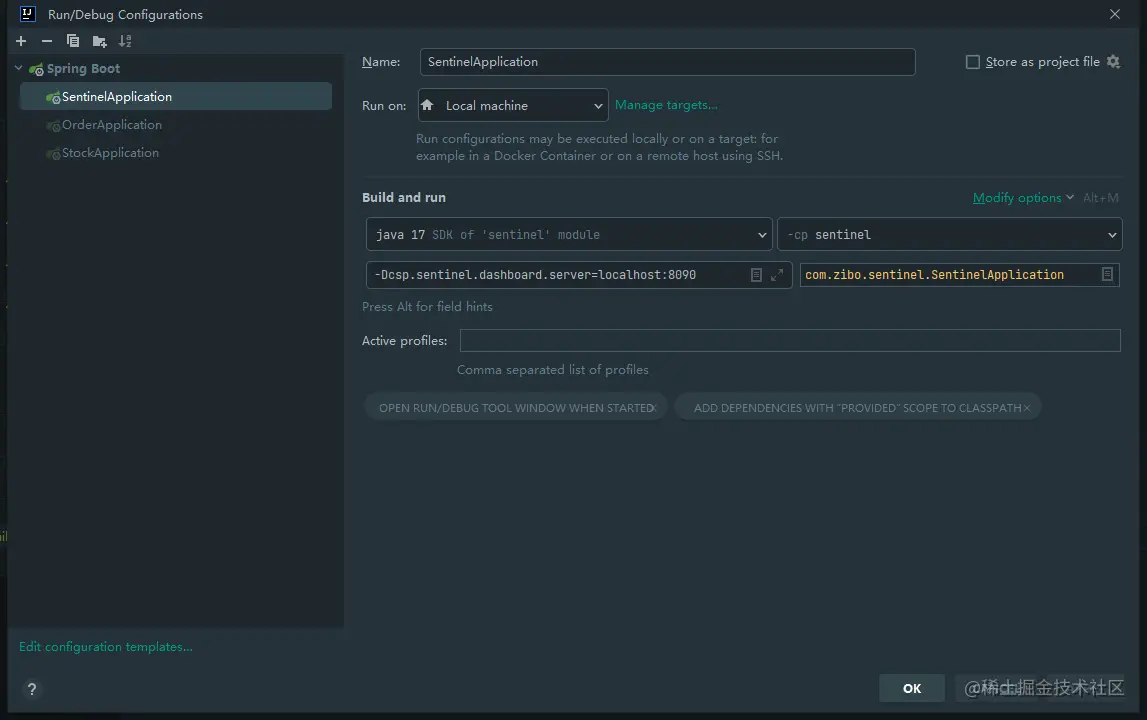Open the java 17 SDK dropdown
Screen dimensions: 1147x720
point(569,235)
